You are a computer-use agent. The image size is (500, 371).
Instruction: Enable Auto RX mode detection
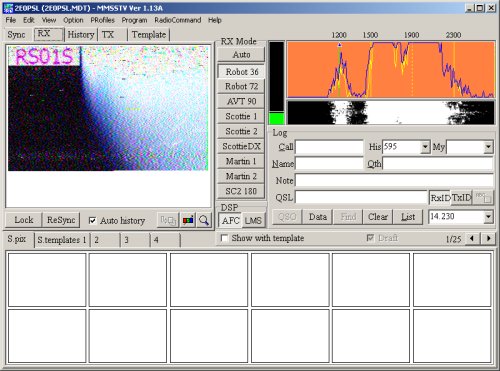click(241, 55)
